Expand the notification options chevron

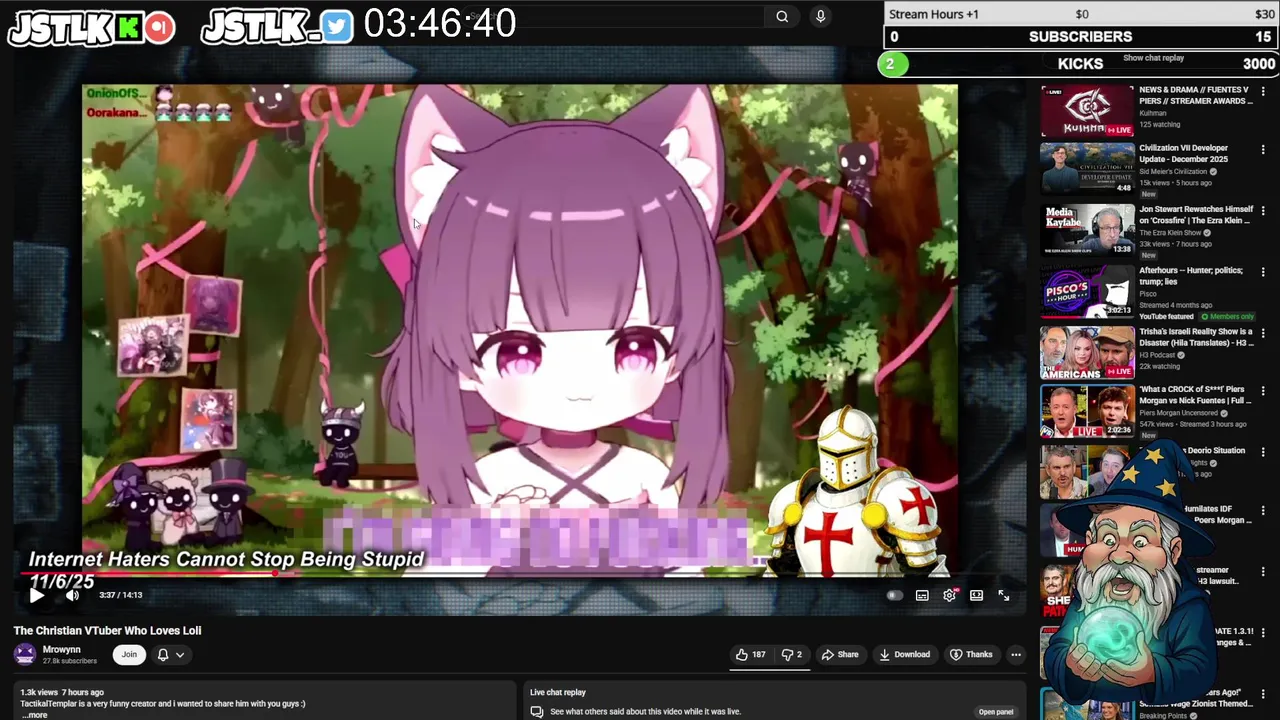(x=180, y=655)
